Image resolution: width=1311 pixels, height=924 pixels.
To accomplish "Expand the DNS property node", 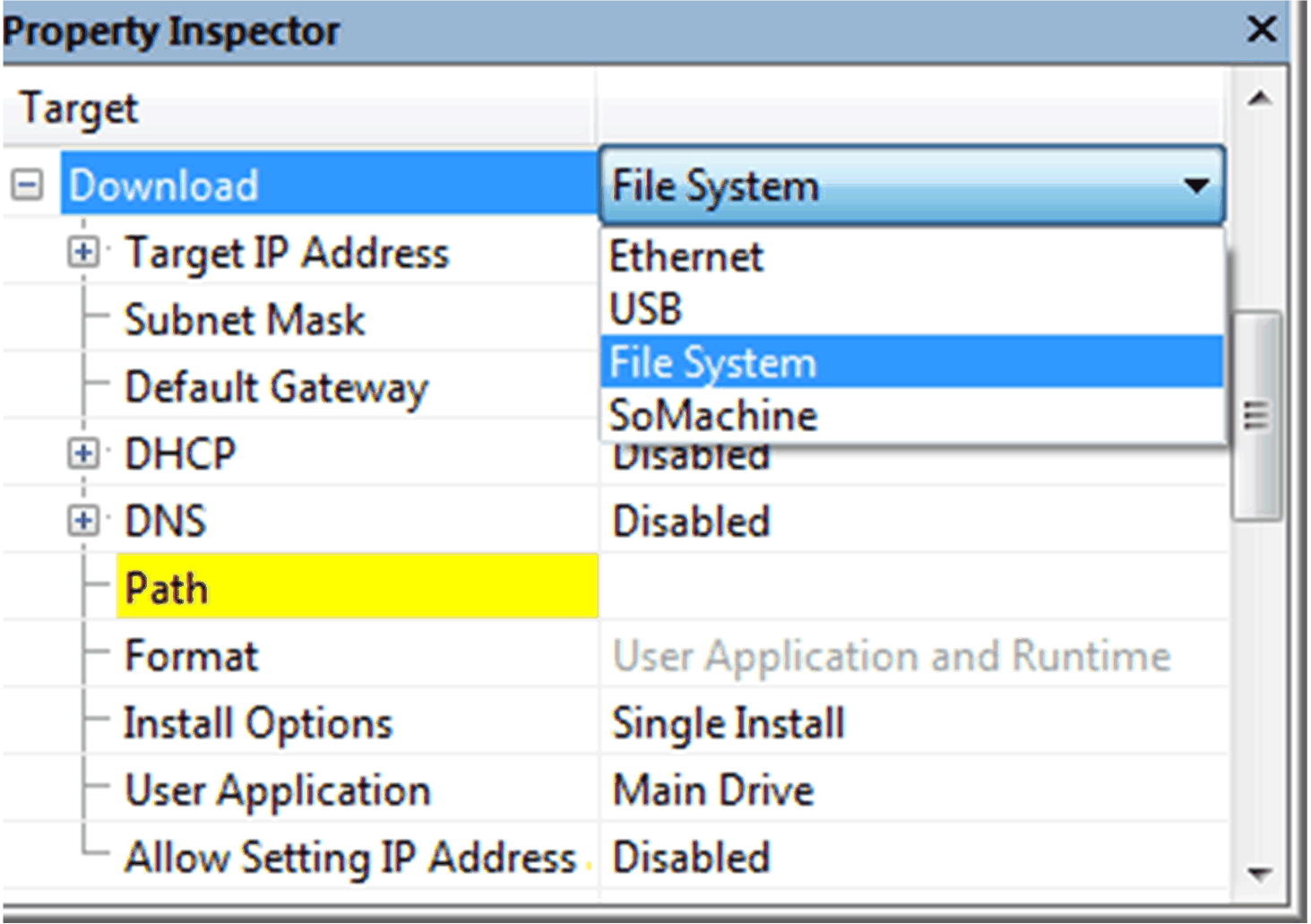I will [x=83, y=520].
